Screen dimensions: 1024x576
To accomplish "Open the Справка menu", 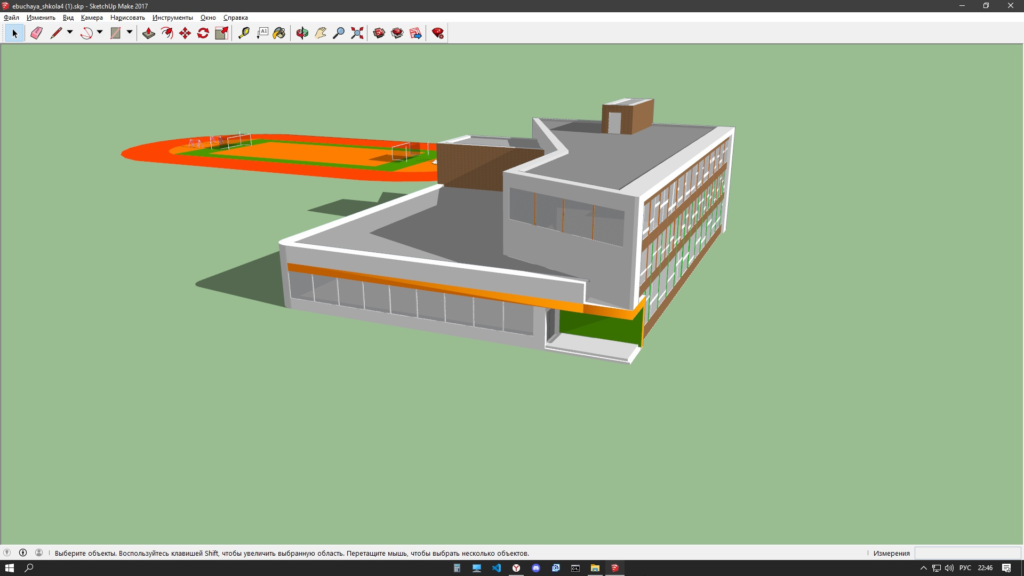I will (236, 18).
